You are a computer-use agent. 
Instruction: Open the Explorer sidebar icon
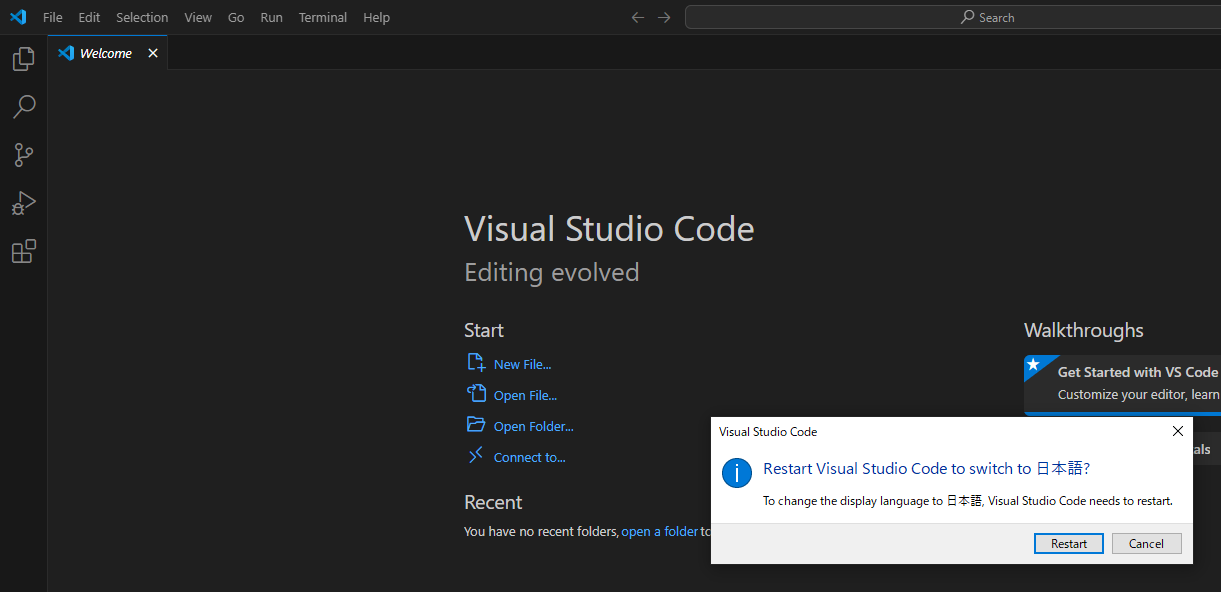click(23, 59)
